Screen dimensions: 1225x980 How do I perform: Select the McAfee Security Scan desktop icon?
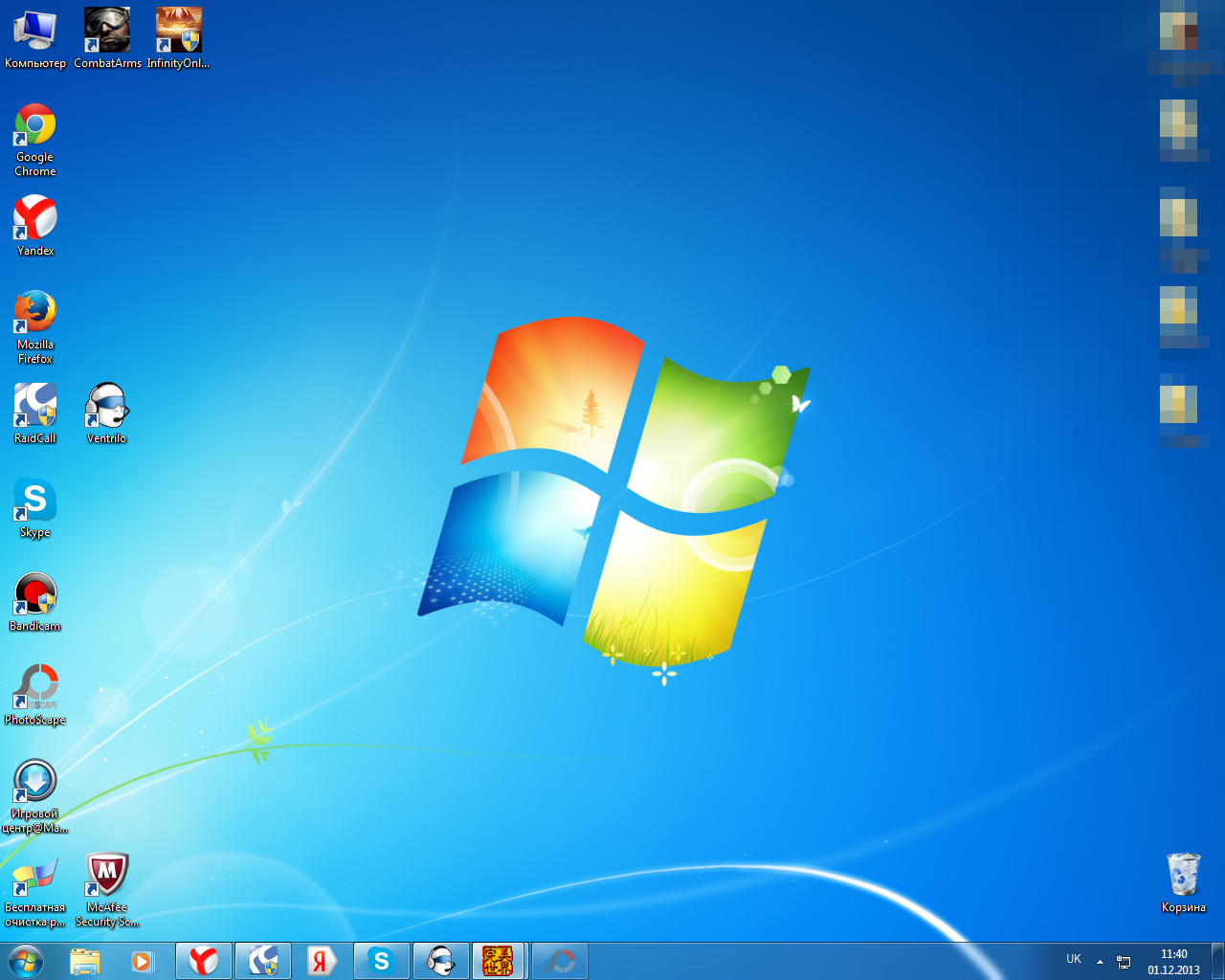[107, 876]
